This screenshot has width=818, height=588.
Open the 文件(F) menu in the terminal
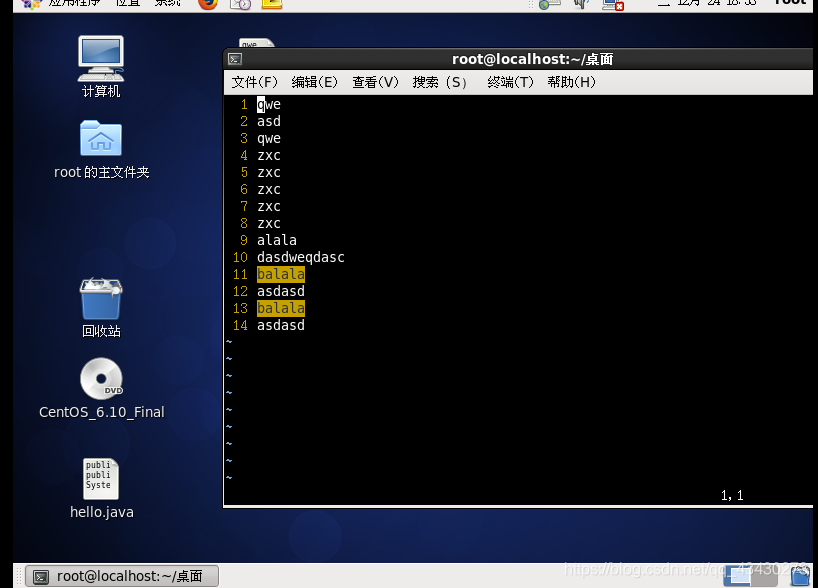point(255,82)
